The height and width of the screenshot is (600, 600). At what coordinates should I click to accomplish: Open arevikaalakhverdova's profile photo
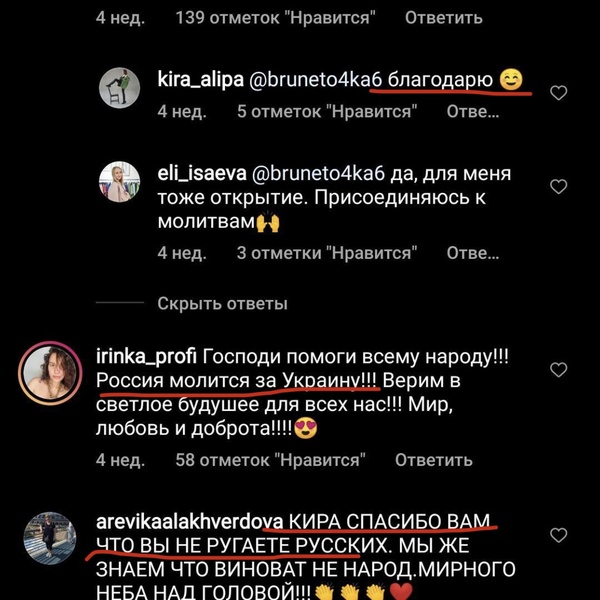pyautogui.click(x=50, y=538)
